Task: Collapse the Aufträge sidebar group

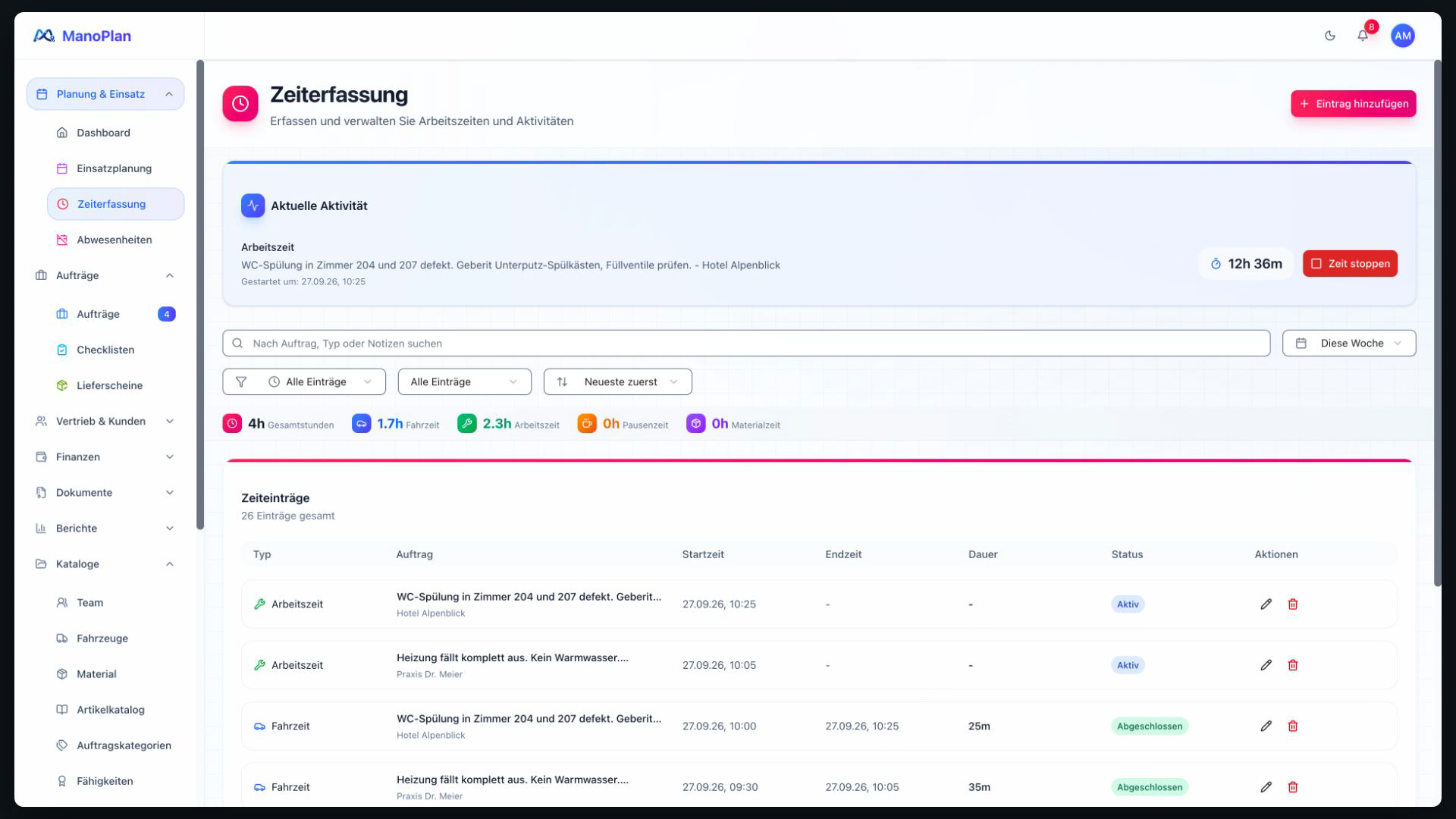Action: (x=105, y=275)
